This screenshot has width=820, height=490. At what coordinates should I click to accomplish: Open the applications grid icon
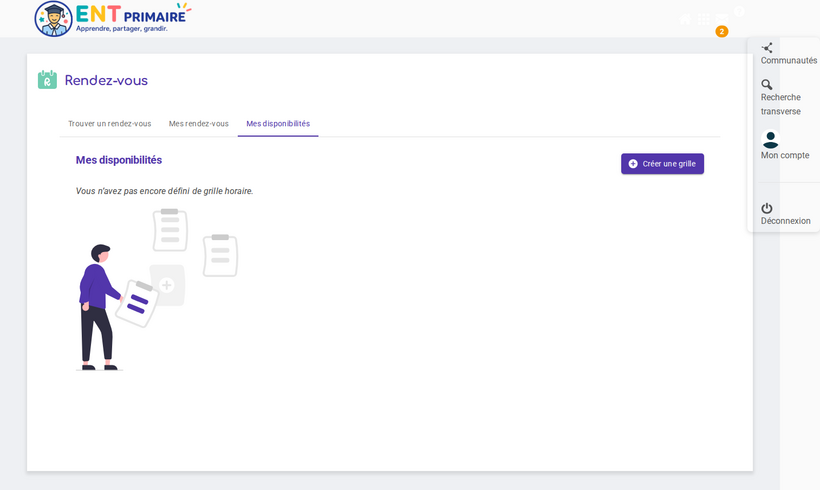pos(704,19)
